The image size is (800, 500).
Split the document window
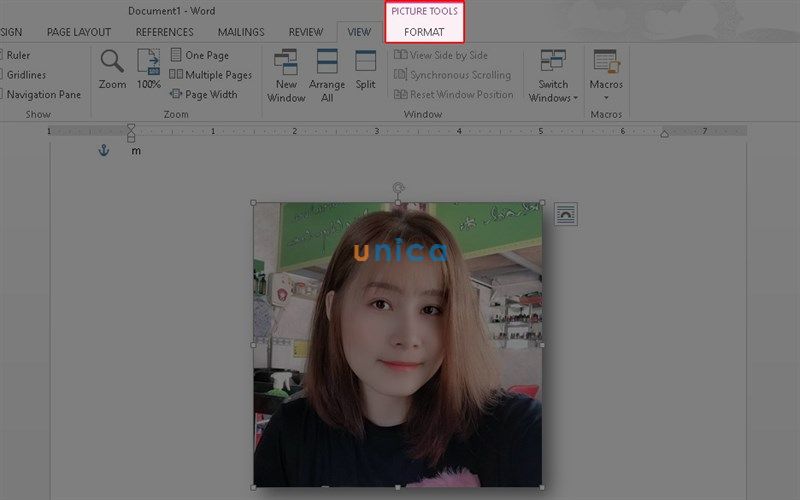point(365,70)
